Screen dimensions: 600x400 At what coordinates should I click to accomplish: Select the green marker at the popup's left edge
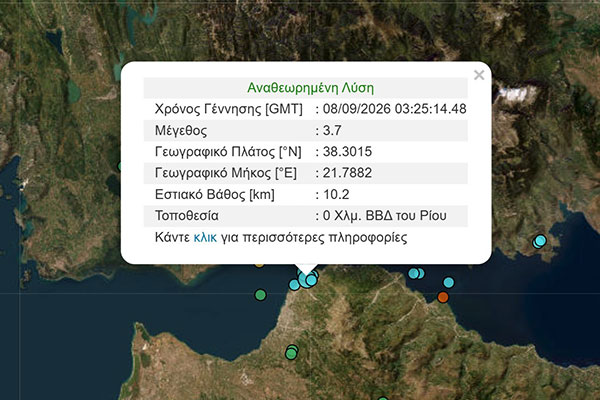(119, 166)
